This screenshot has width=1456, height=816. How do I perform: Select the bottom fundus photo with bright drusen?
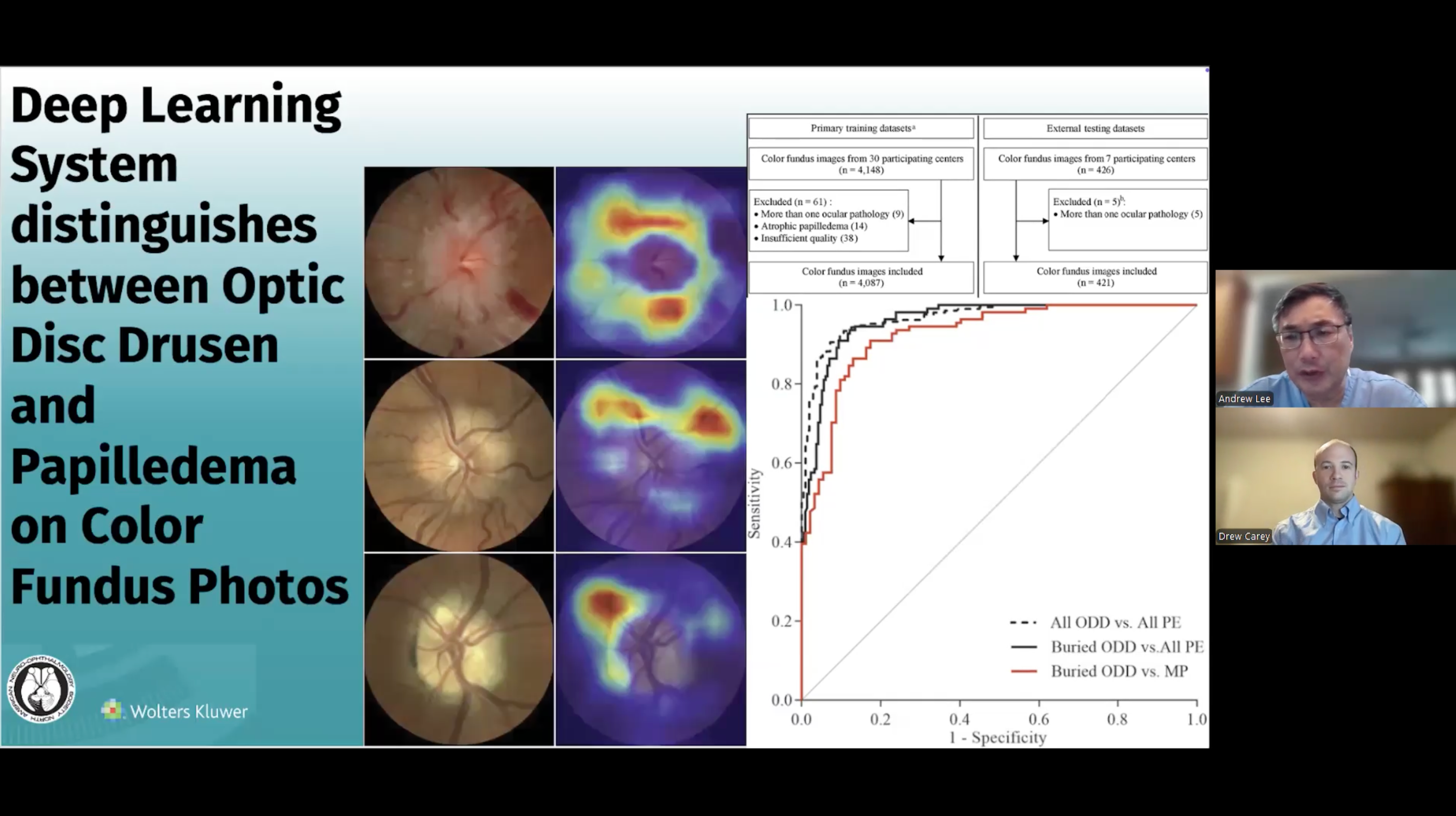point(459,649)
